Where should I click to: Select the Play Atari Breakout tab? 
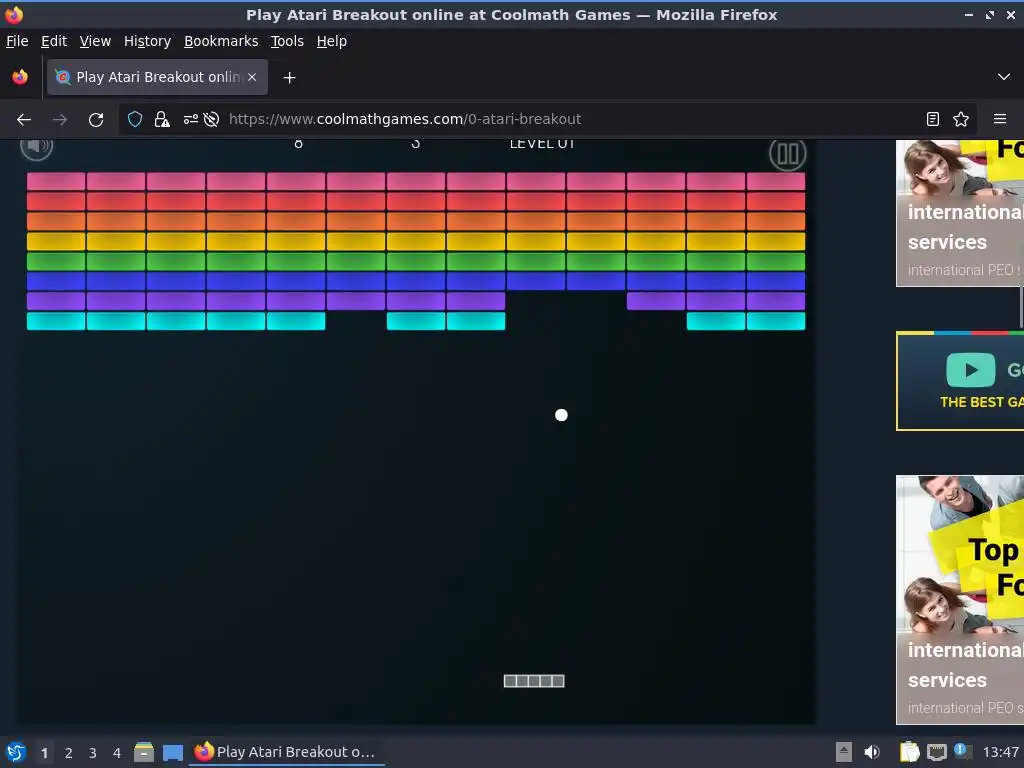[157, 77]
